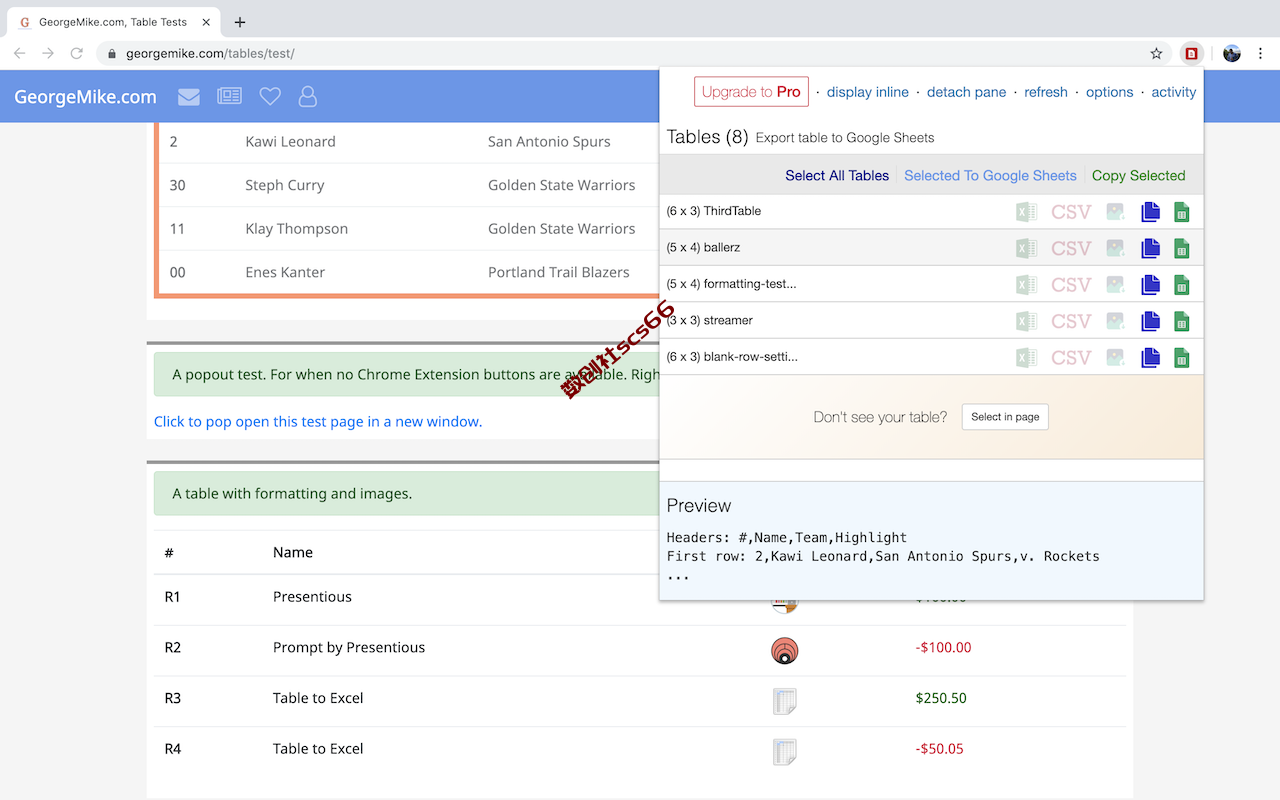This screenshot has height=800, width=1280.
Task: Copy streamer table to clipboard
Action: (x=1150, y=321)
